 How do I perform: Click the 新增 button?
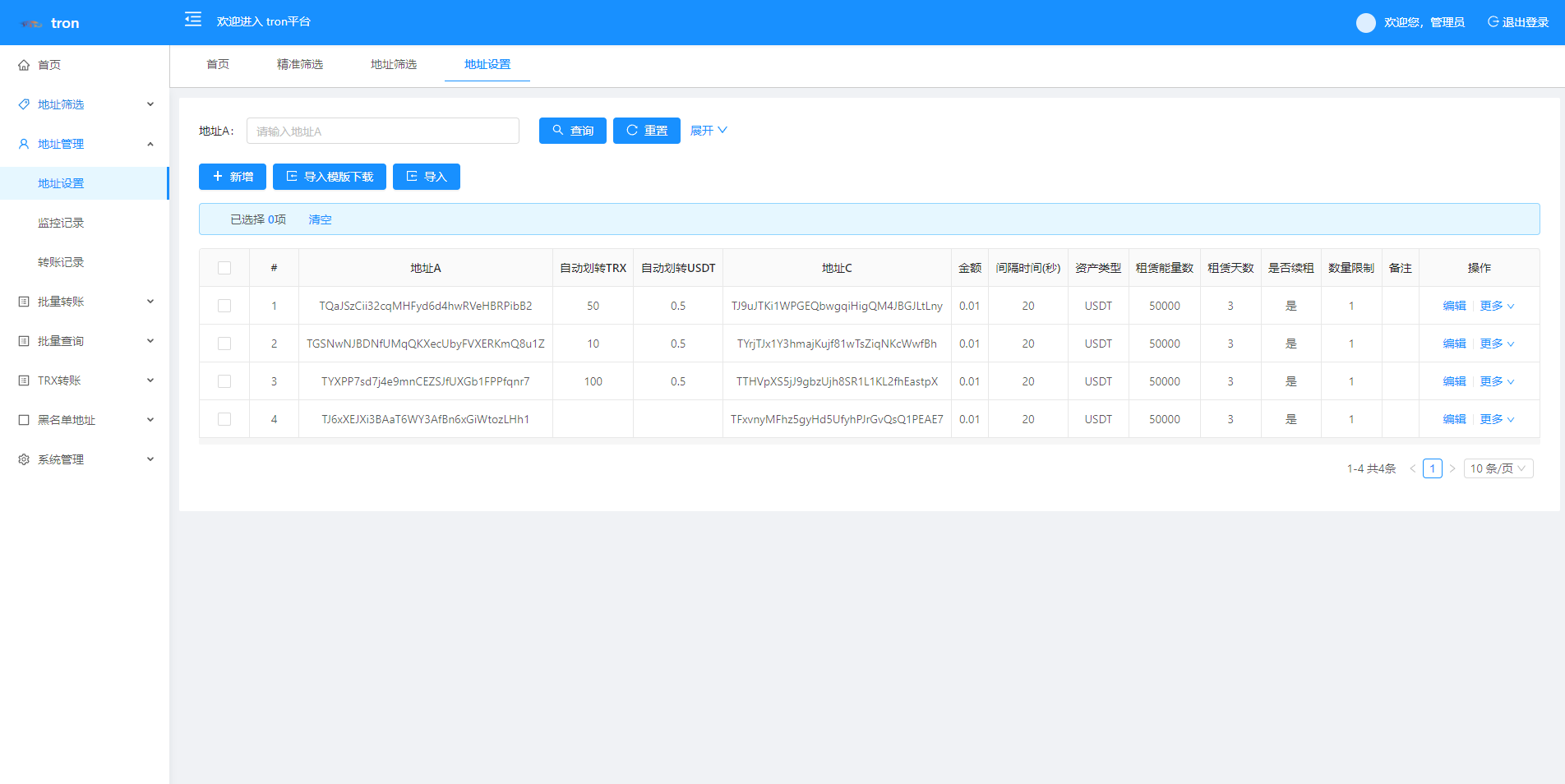tap(233, 177)
